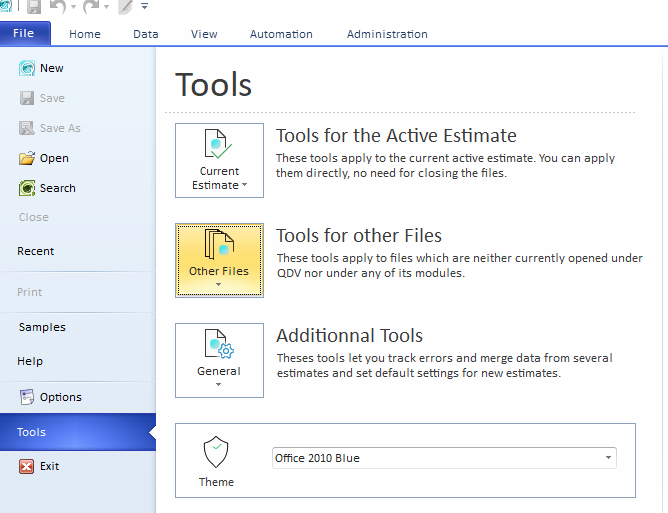Click Help in the backstage sidebar
The image size is (668, 513).
pyautogui.click(x=30, y=361)
